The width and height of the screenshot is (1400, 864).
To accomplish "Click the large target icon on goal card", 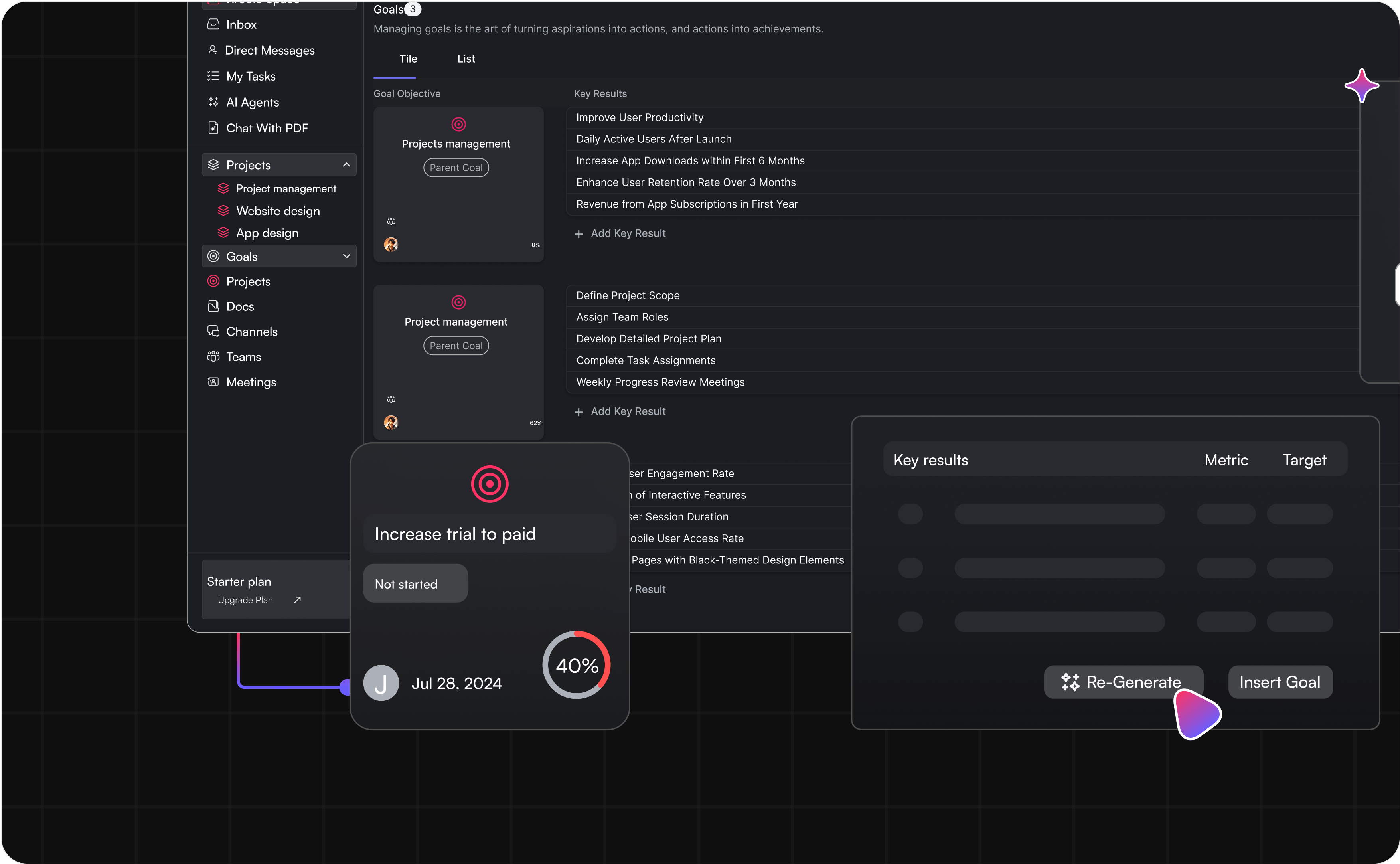I will coord(490,484).
